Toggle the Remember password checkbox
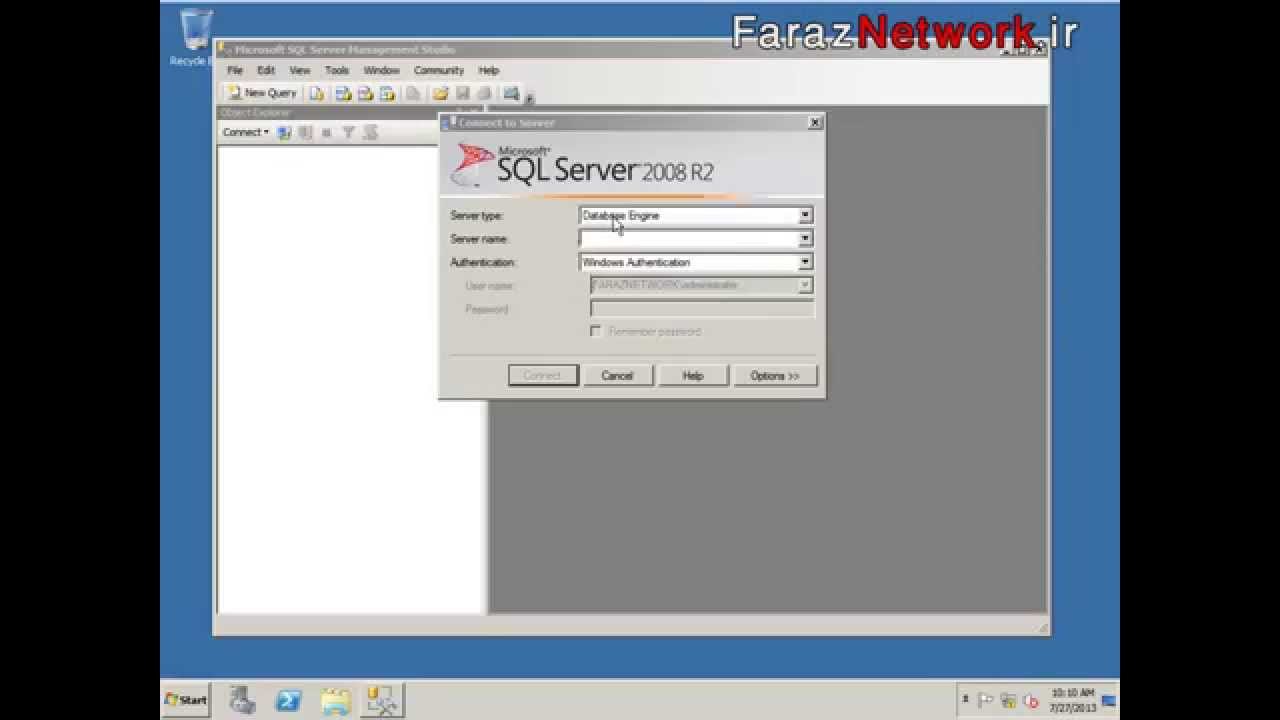The height and width of the screenshot is (720, 1280). [596, 331]
